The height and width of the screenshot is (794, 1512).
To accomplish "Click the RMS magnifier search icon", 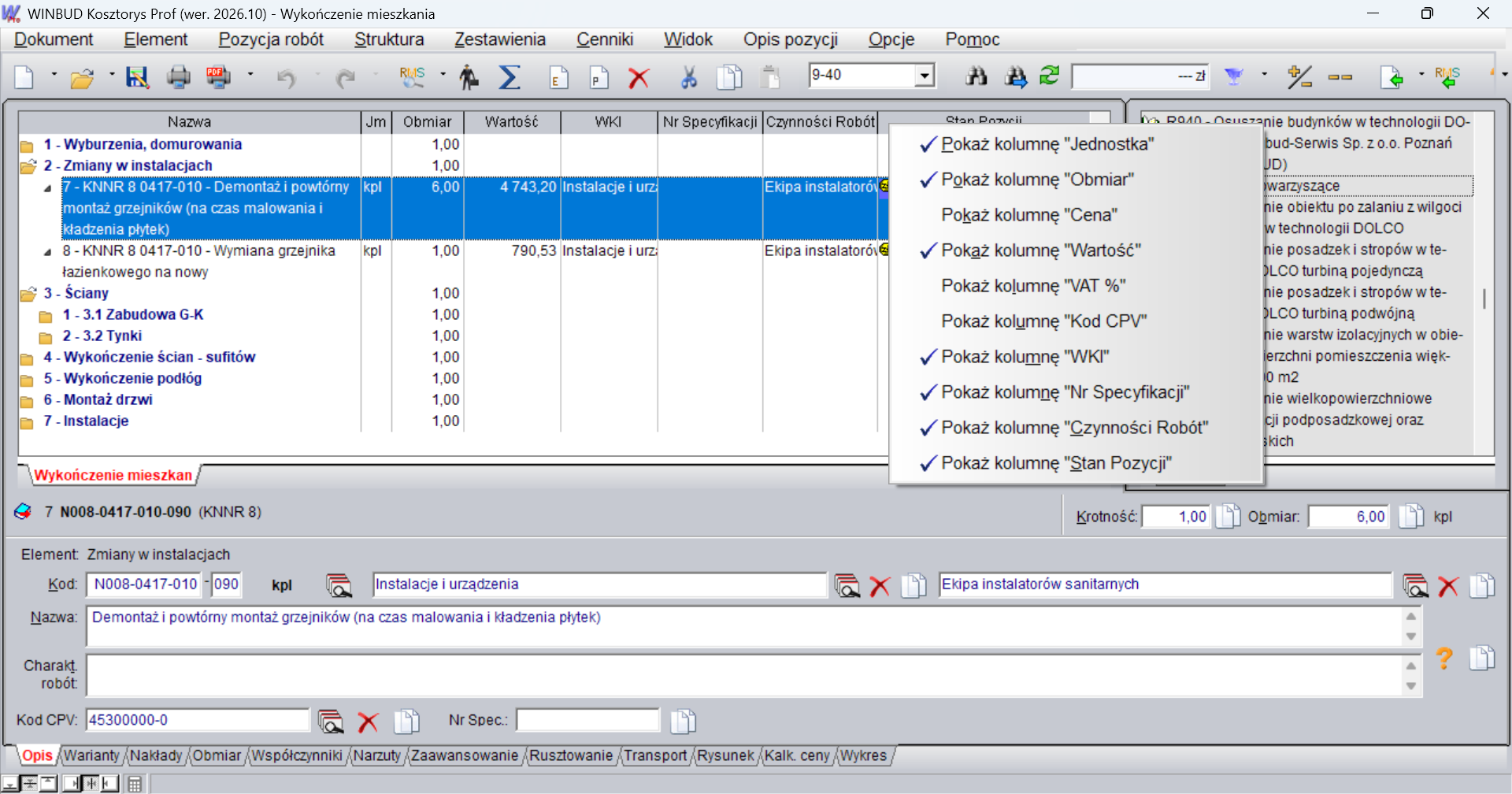I will point(412,76).
